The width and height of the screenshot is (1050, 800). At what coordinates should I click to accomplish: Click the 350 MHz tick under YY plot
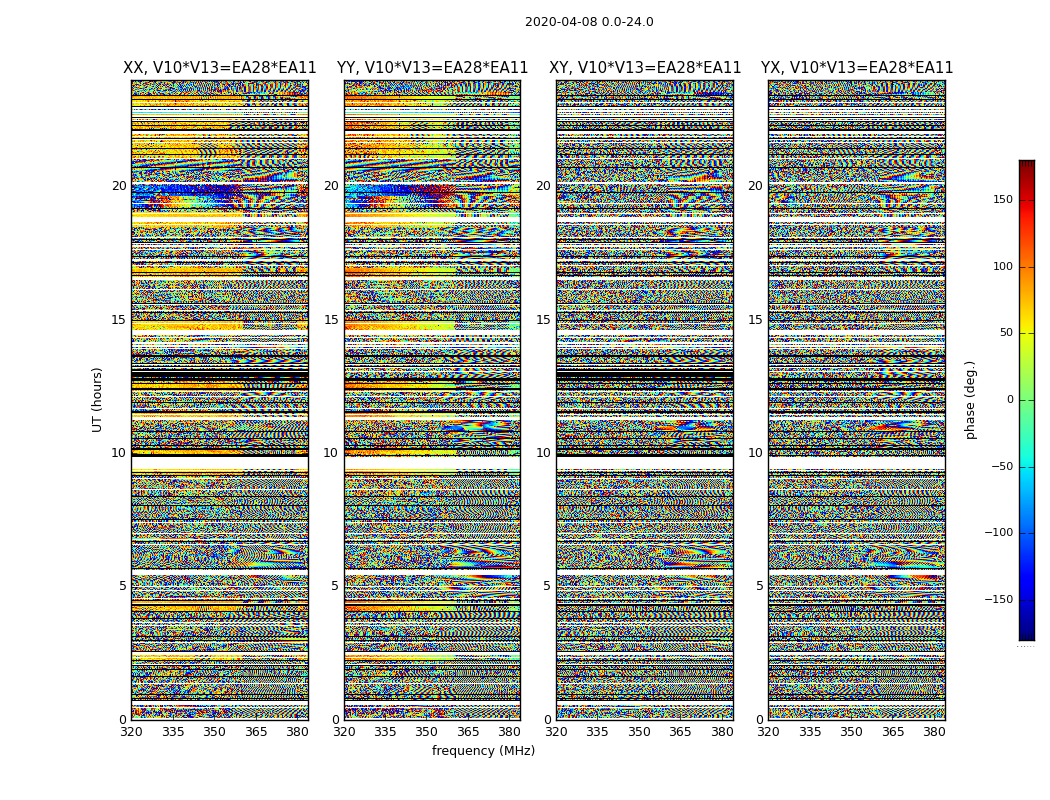[x=427, y=732]
